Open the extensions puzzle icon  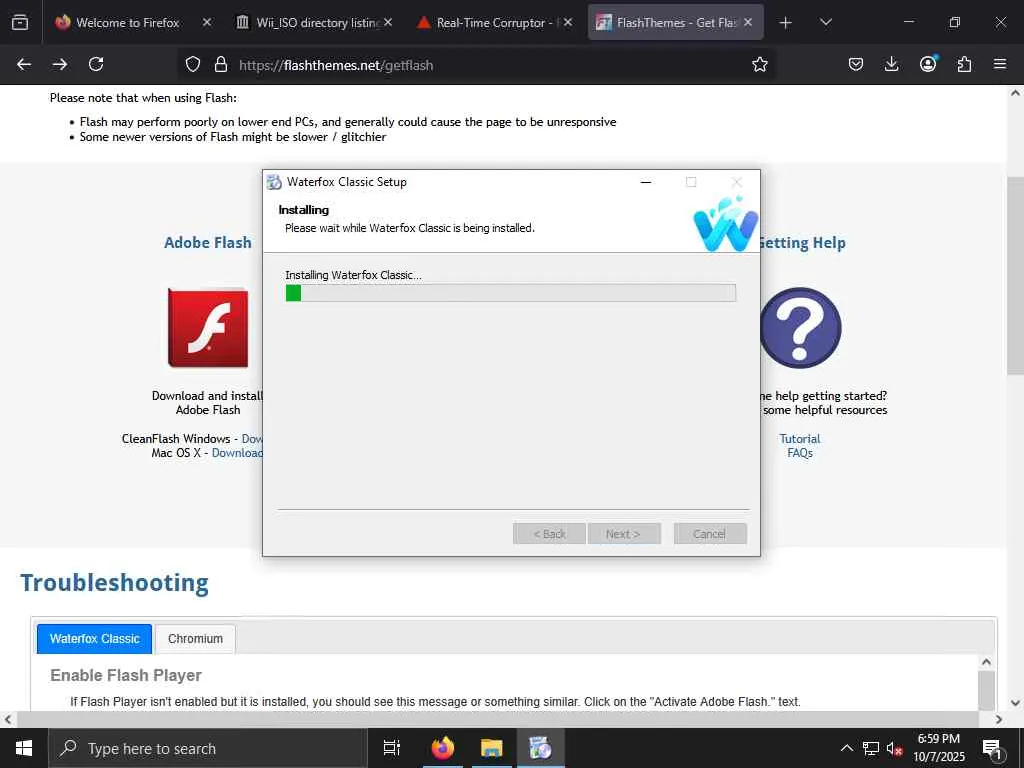(964, 64)
